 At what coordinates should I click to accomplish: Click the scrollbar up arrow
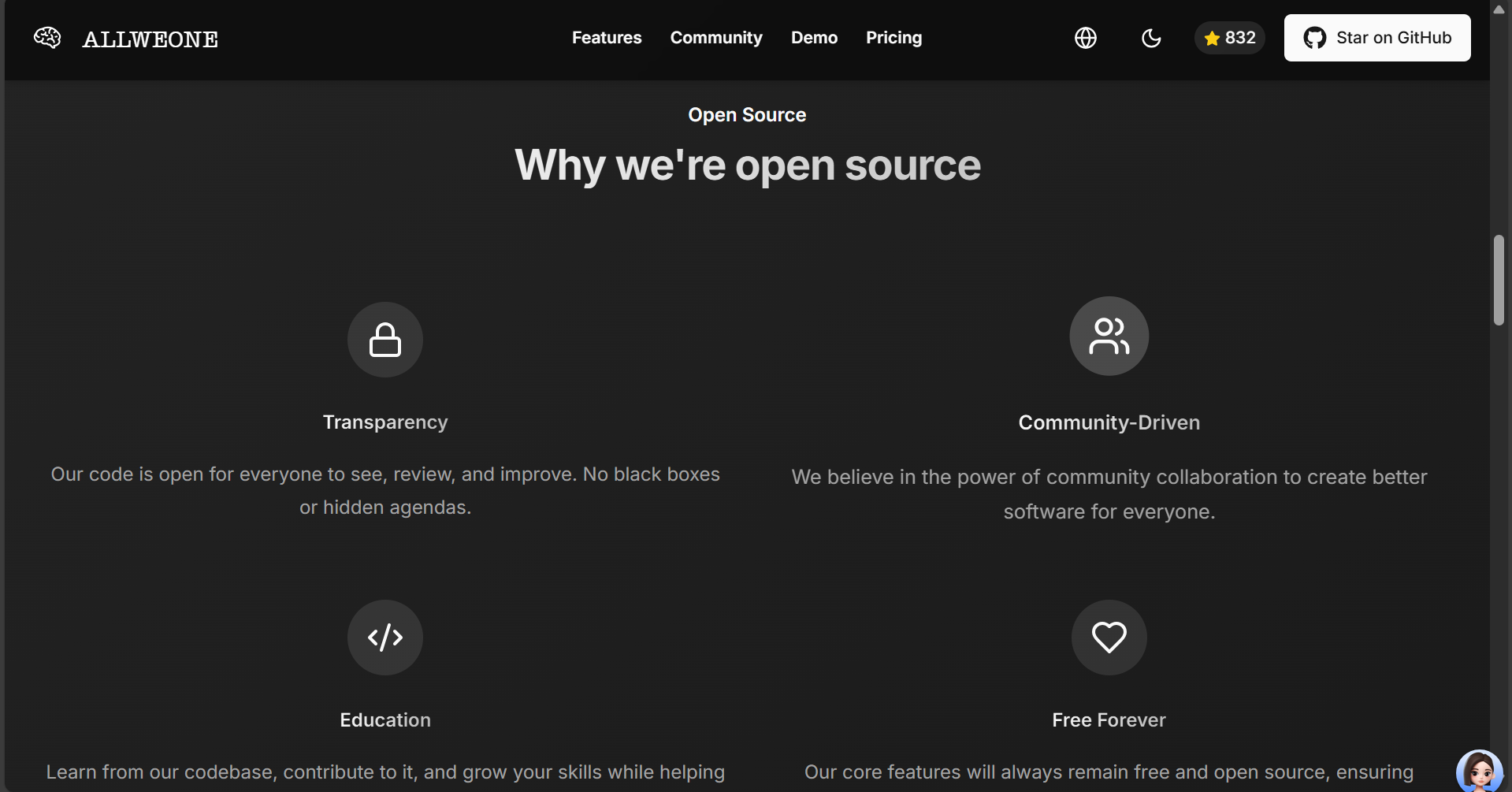[1499, 9]
